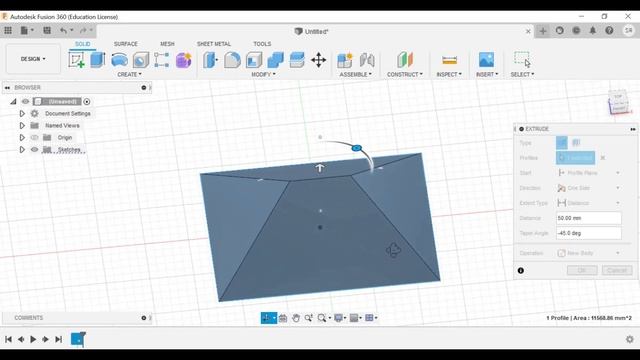Screen dimensions: 640x360
Task: Switch to the SOLID tab
Action: click(82, 44)
